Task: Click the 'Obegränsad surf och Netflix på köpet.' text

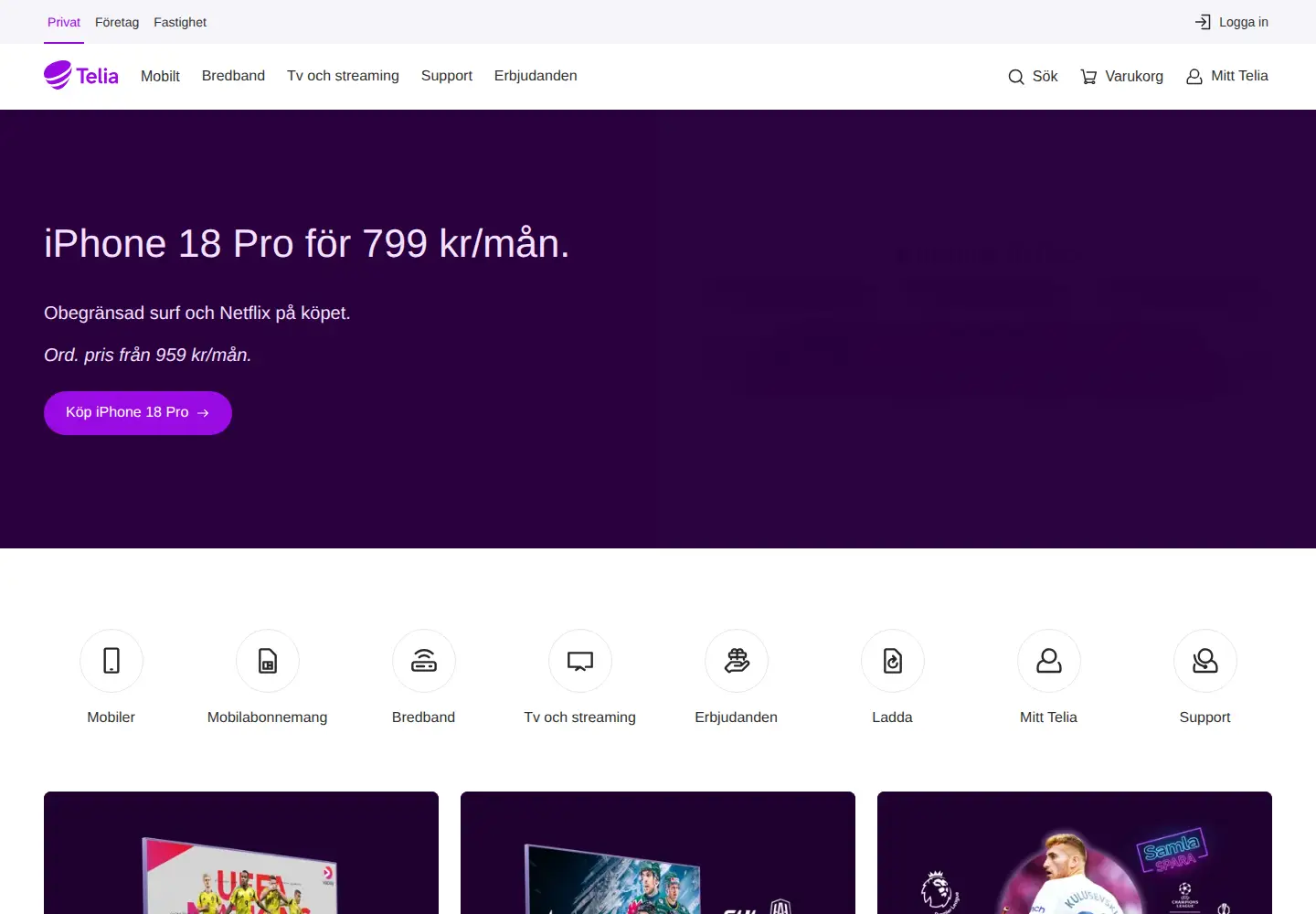Action: pyautogui.click(x=197, y=313)
